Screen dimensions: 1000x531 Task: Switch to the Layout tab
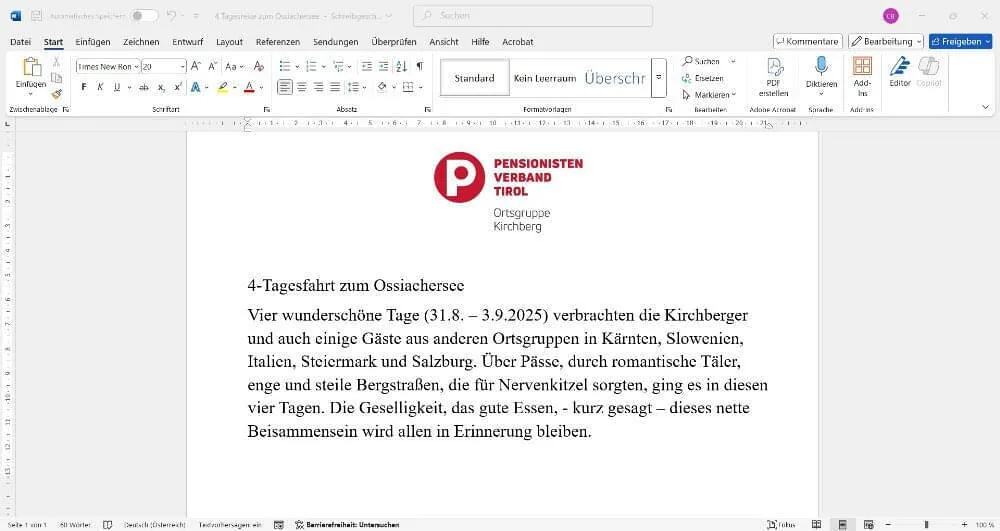point(229,42)
